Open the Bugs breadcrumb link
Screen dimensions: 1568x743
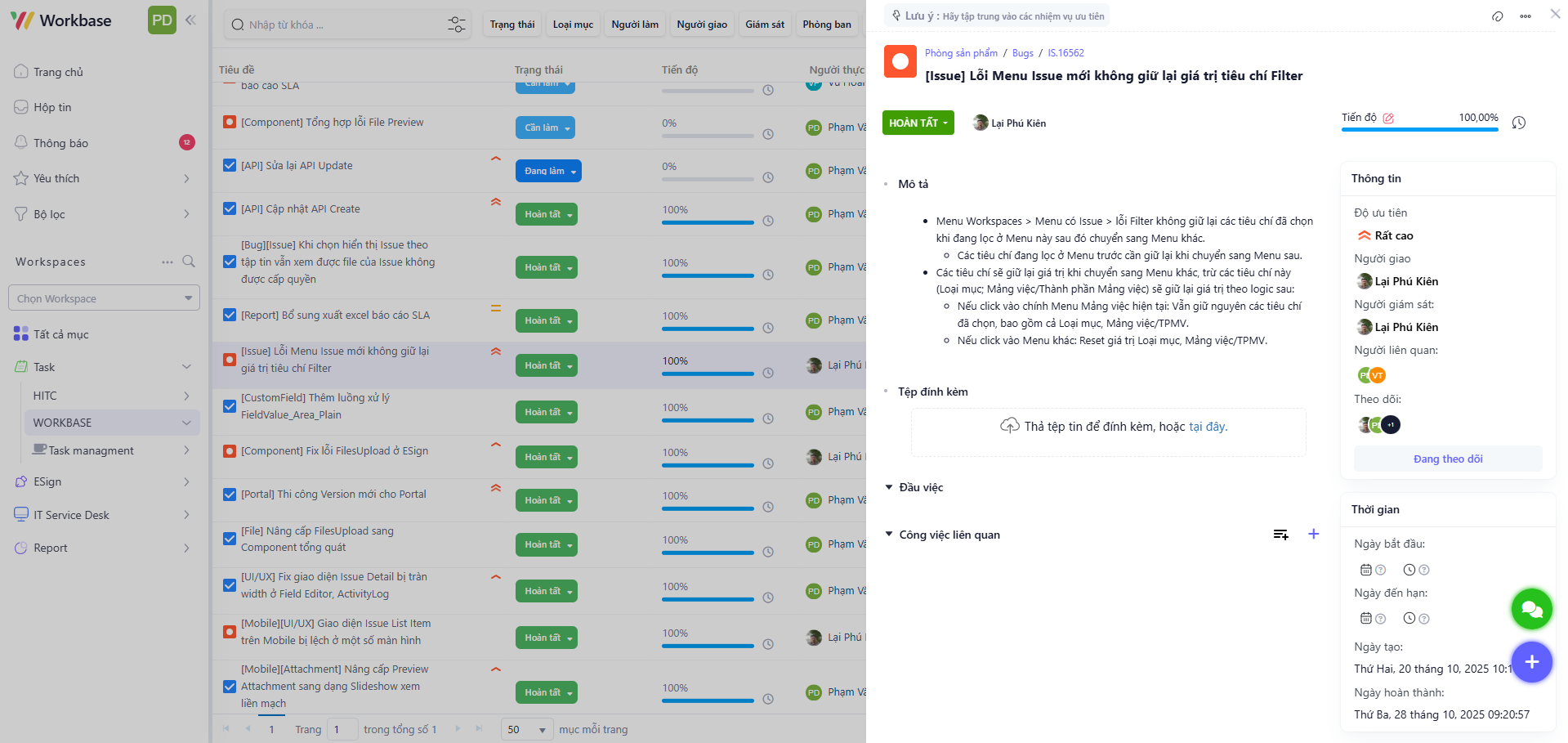(x=1022, y=53)
